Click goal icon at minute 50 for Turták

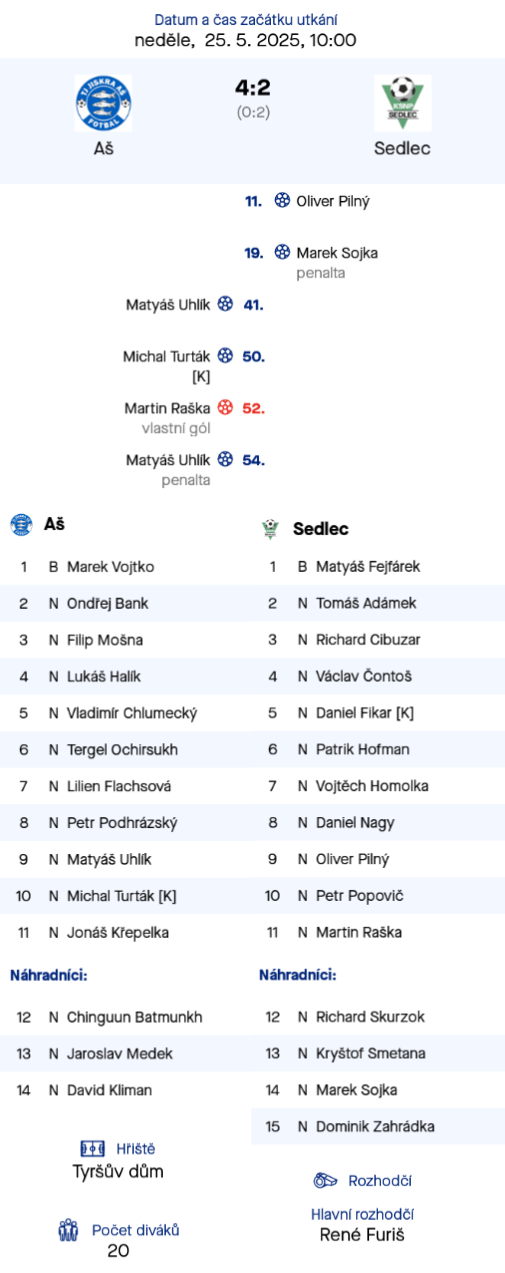click(225, 356)
